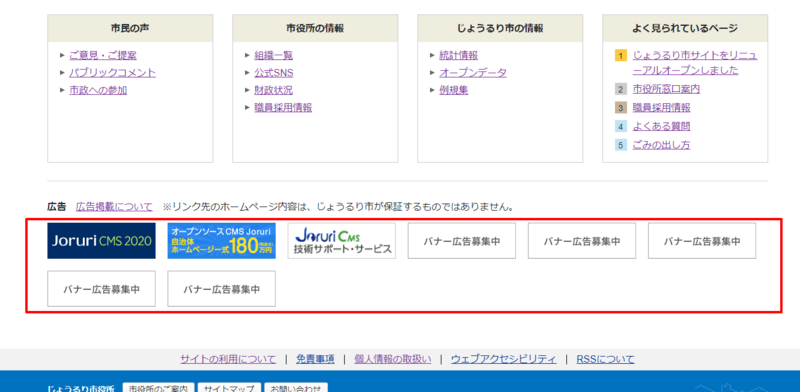Open the 広告掲載について link
Image resolution: width=800 pixels, height=392 pixels.
point(114,207)
